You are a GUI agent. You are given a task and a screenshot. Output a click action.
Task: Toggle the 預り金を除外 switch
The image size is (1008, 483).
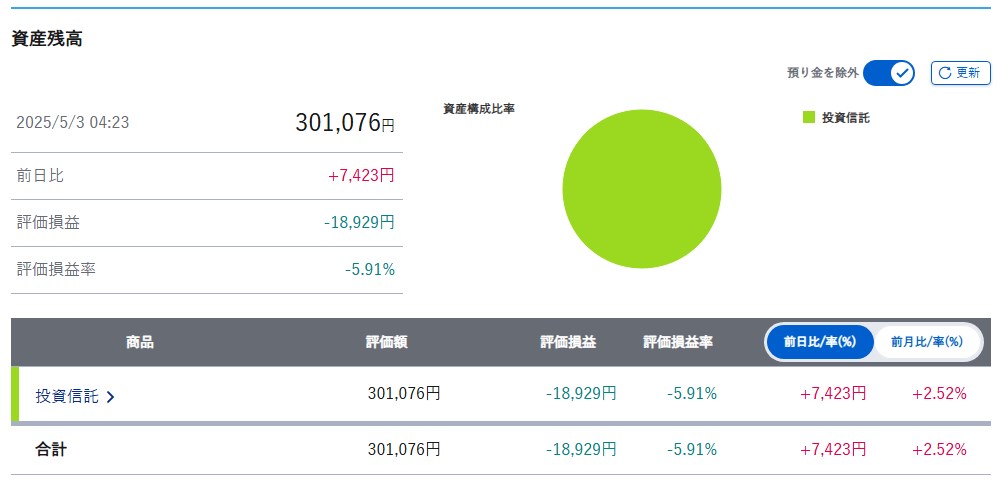point(888,73)
